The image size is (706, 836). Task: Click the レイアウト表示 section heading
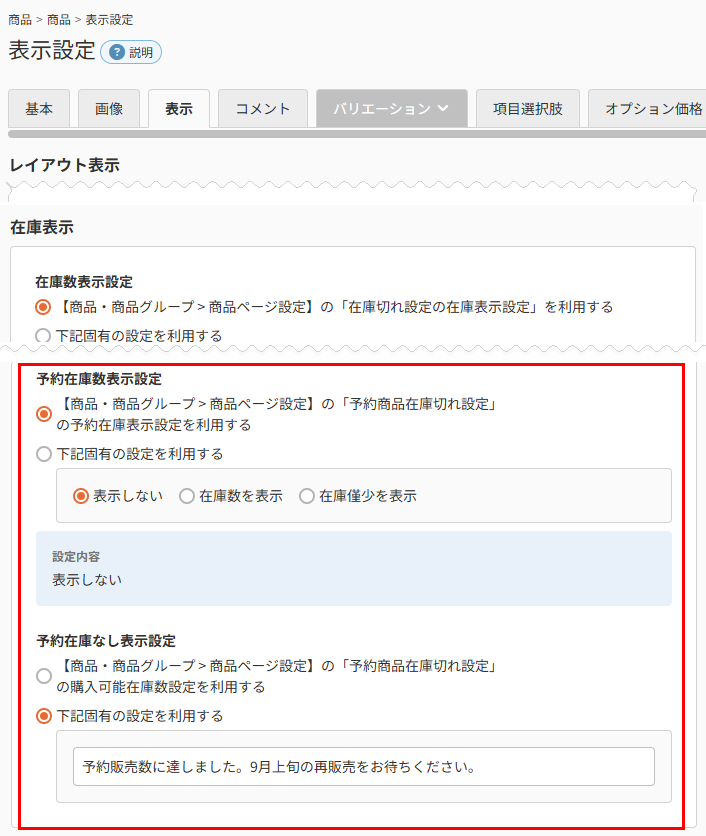tap(65, 165)
